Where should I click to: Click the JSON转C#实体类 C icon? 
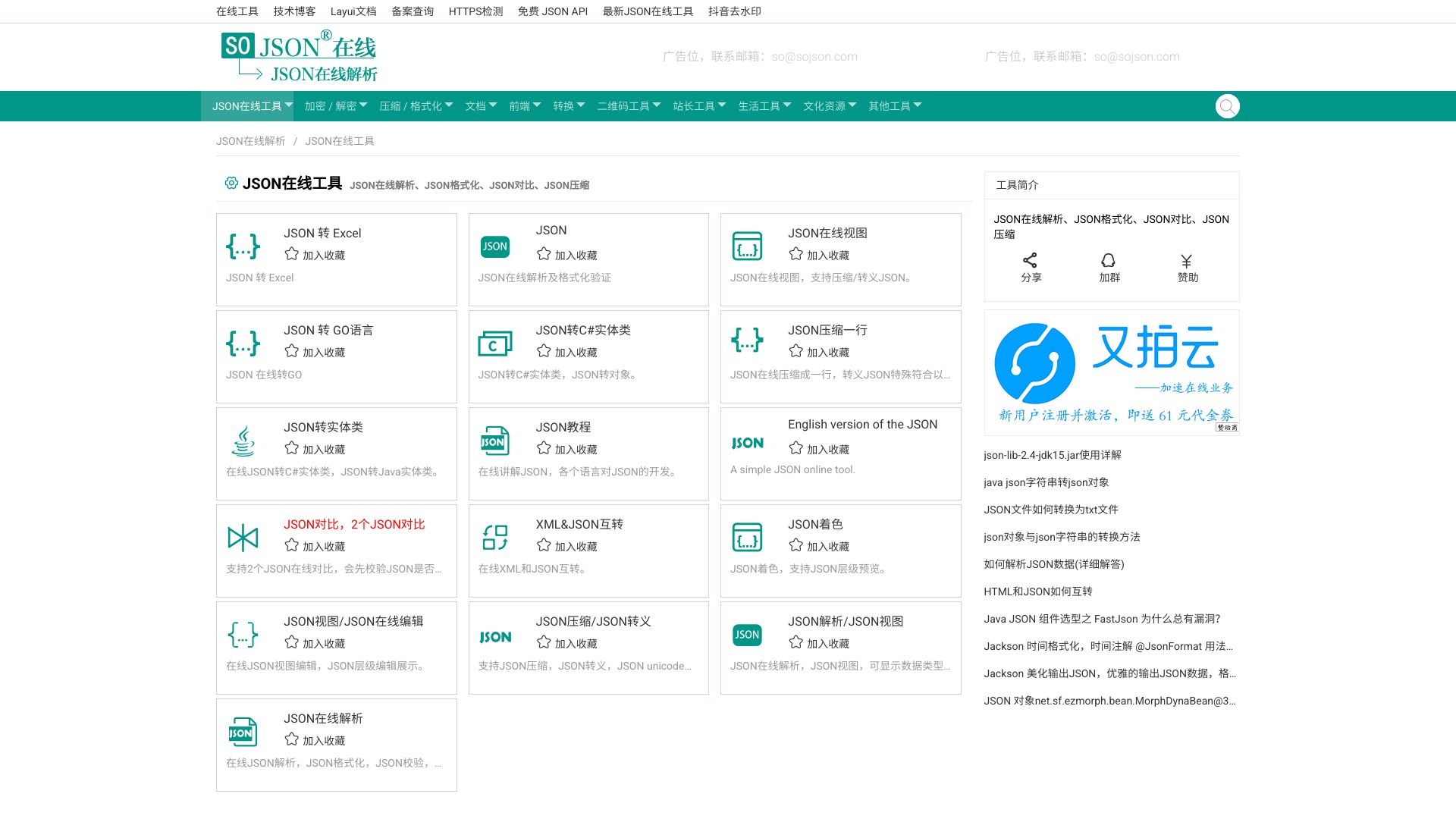pos(495,344)
